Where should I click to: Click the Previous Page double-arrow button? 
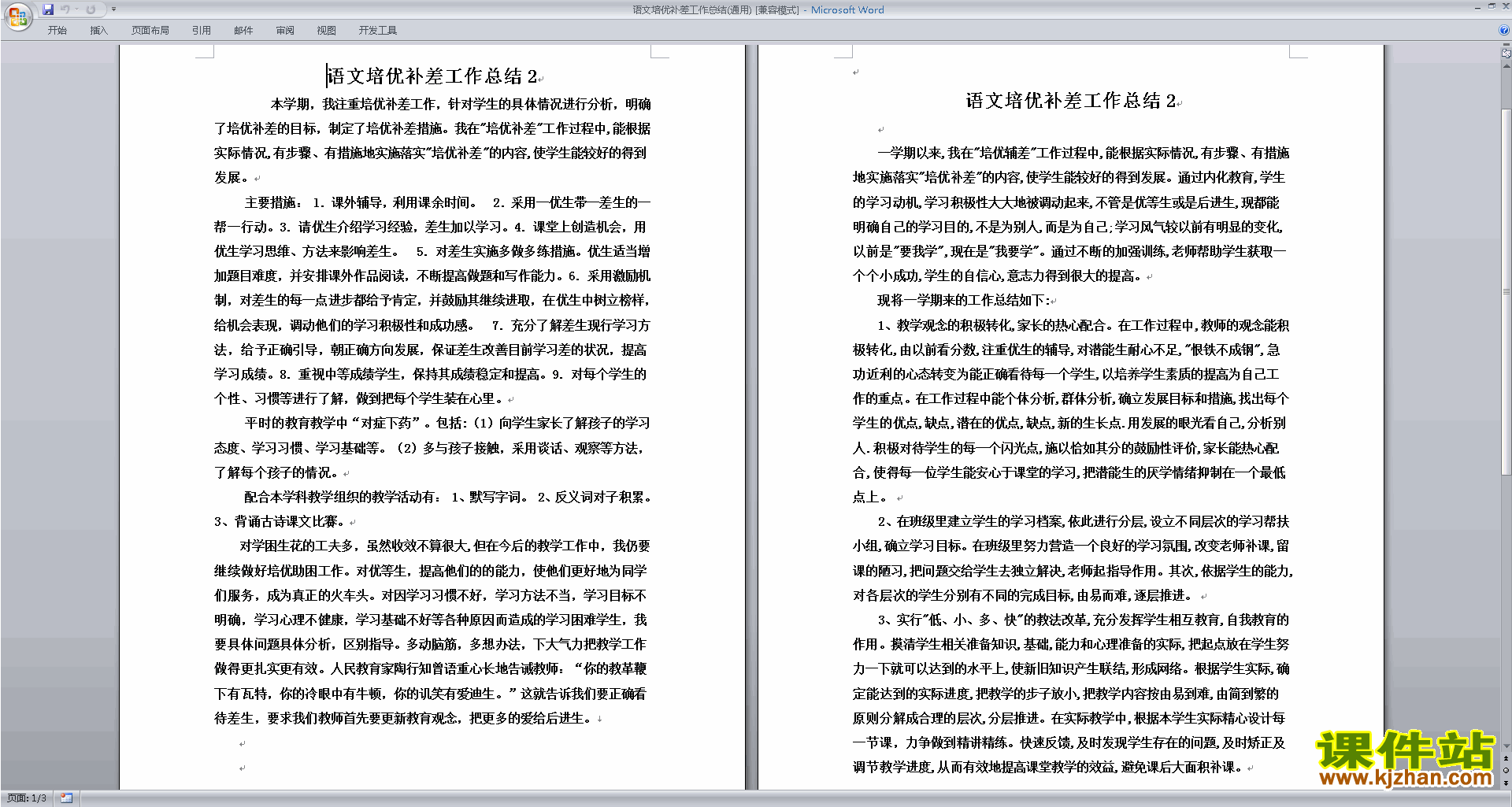point(1506,758)
